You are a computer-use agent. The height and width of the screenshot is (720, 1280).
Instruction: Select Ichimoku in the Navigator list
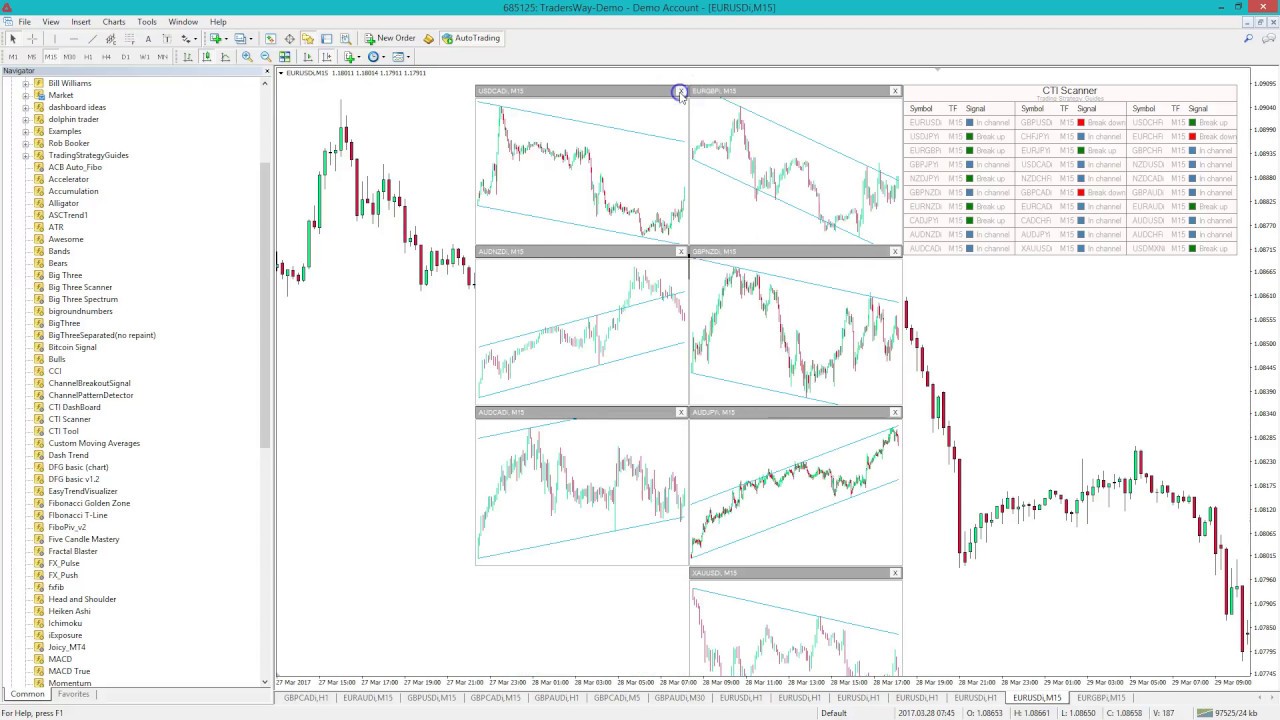pyautogui.click(x=65, y=623)
